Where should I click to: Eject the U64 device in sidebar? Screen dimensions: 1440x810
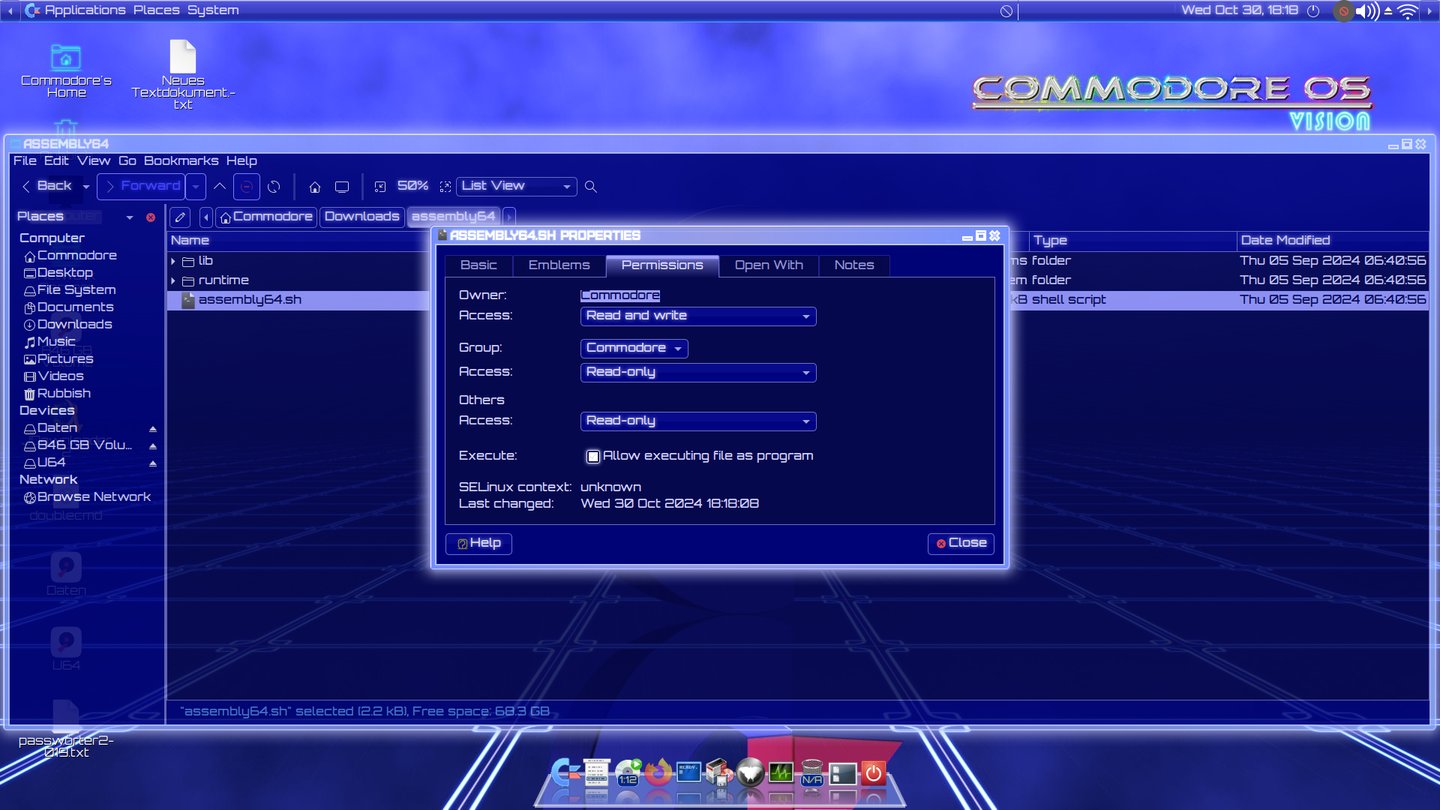pyautogui.click(x=153, y=463)
